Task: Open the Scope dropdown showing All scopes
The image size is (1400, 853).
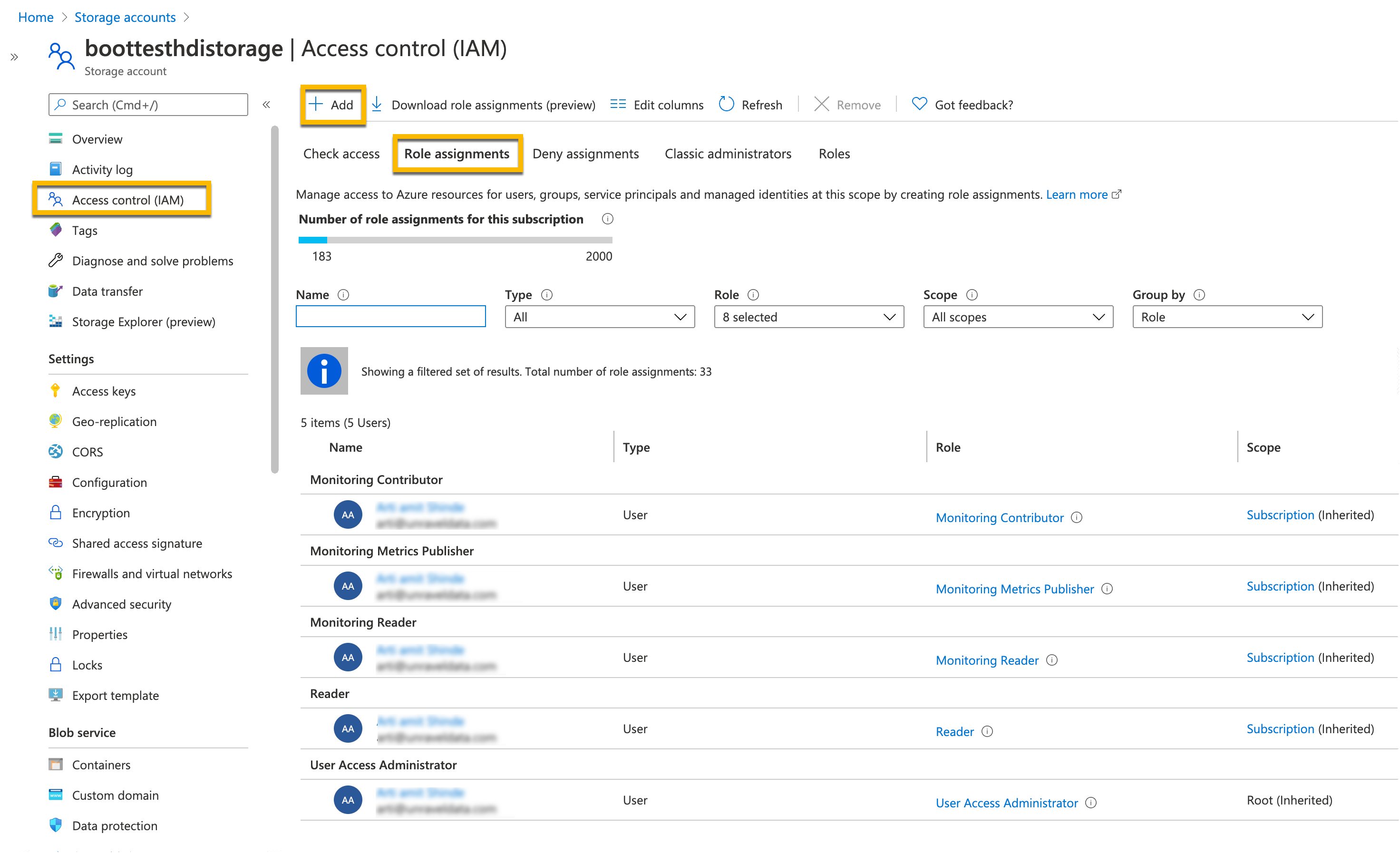Action: coord(1018,317)
